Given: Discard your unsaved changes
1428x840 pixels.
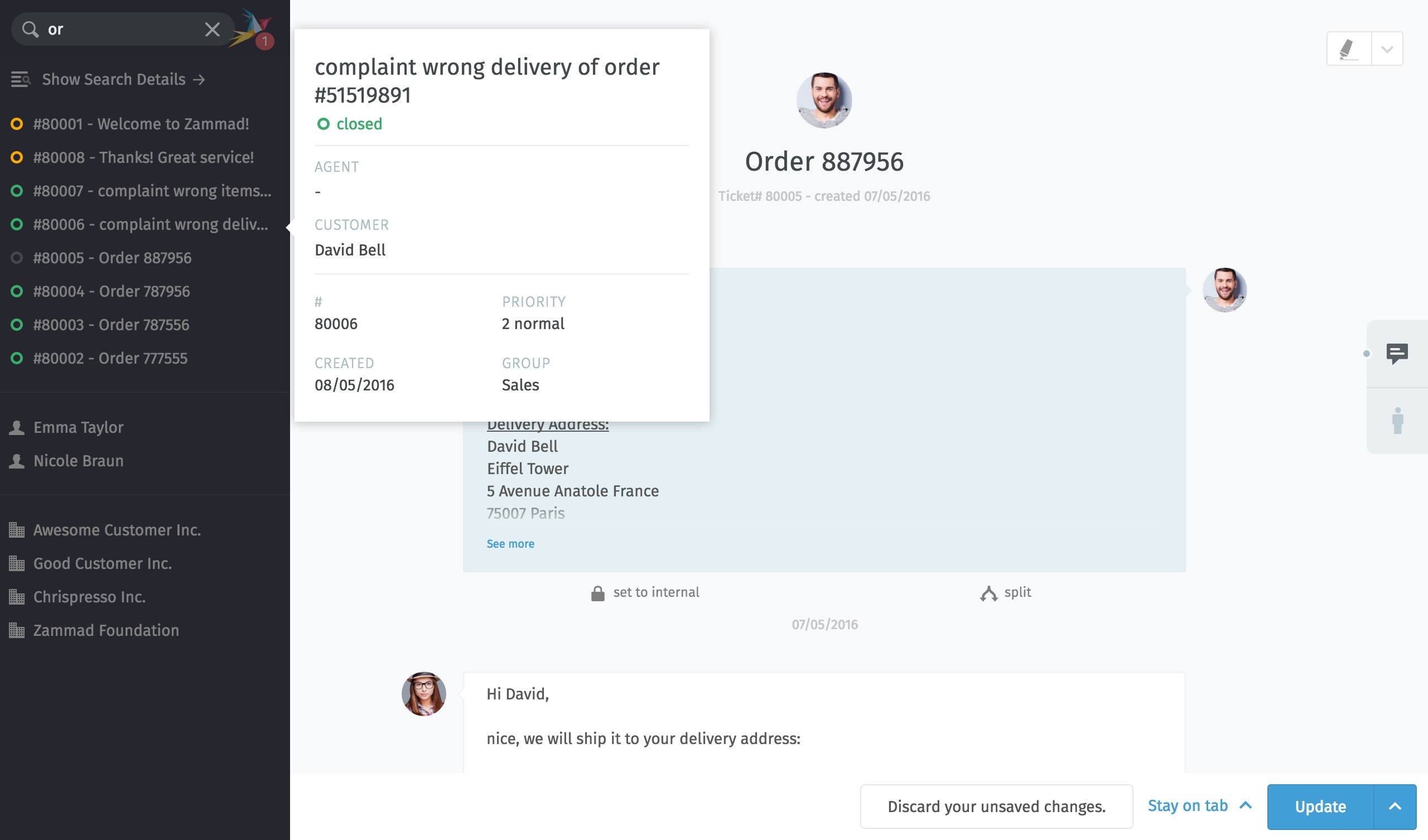Looking at the screenshot, I should coord(996,807).
